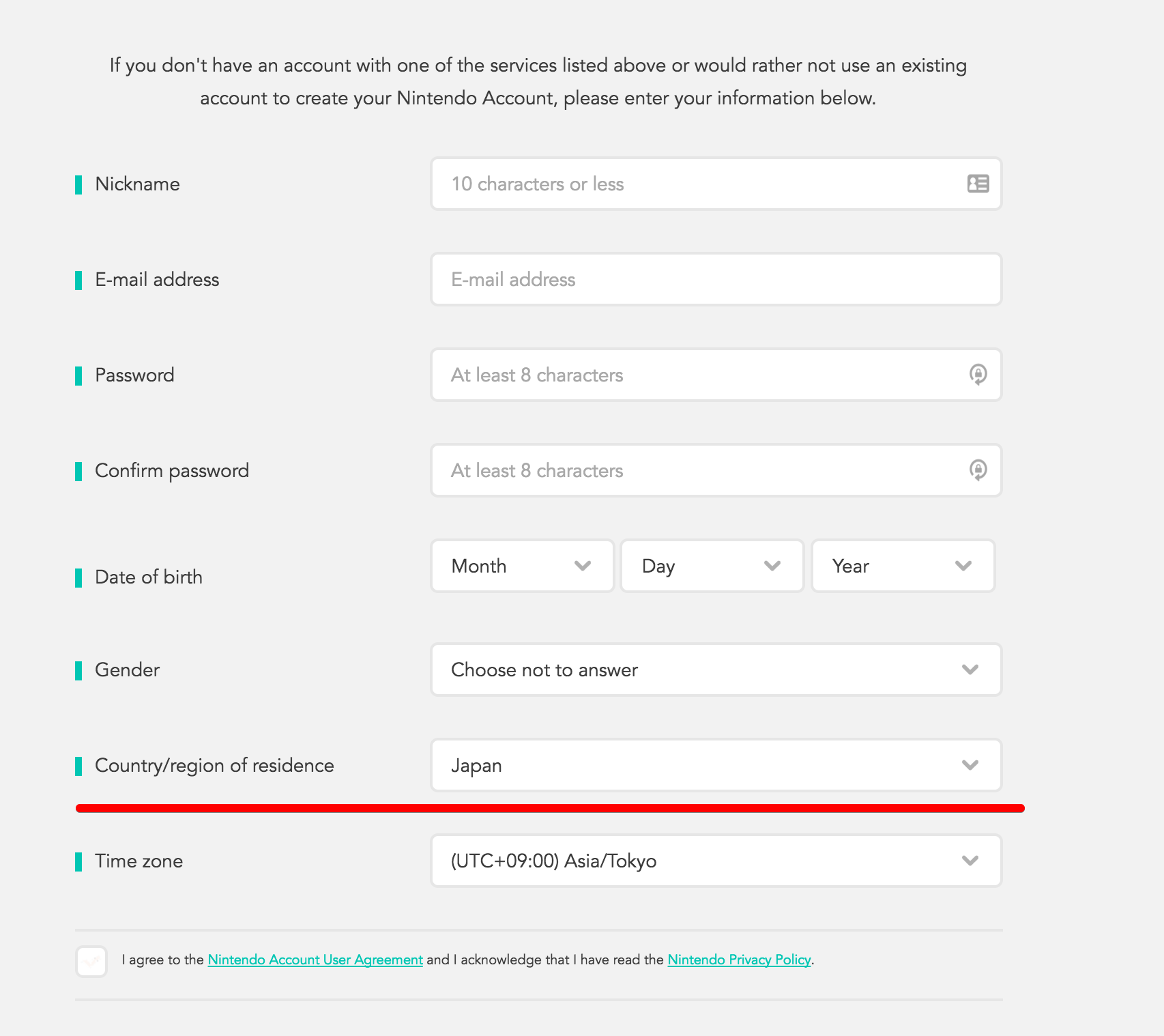Select the Asia/Tokyo time zone dropdown
Image resolution: width=1164 pixels, height=1036 pixels.
click(x=716, y=861)
